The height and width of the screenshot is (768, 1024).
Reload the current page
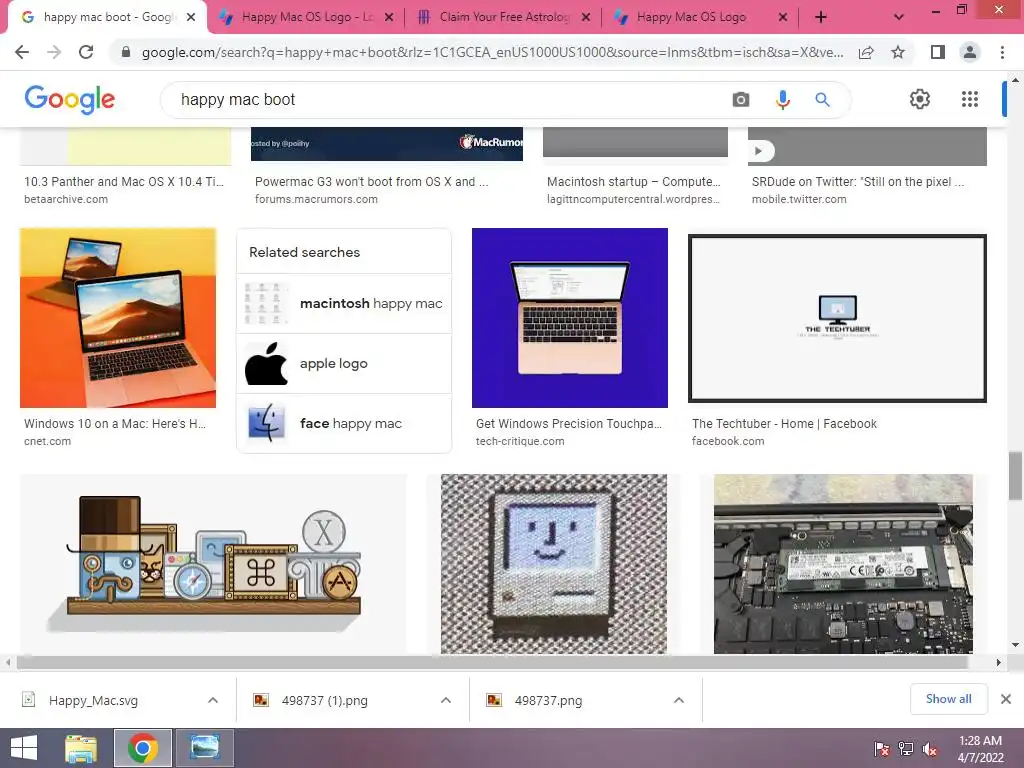pyautogui.click(x=86, y=52)
